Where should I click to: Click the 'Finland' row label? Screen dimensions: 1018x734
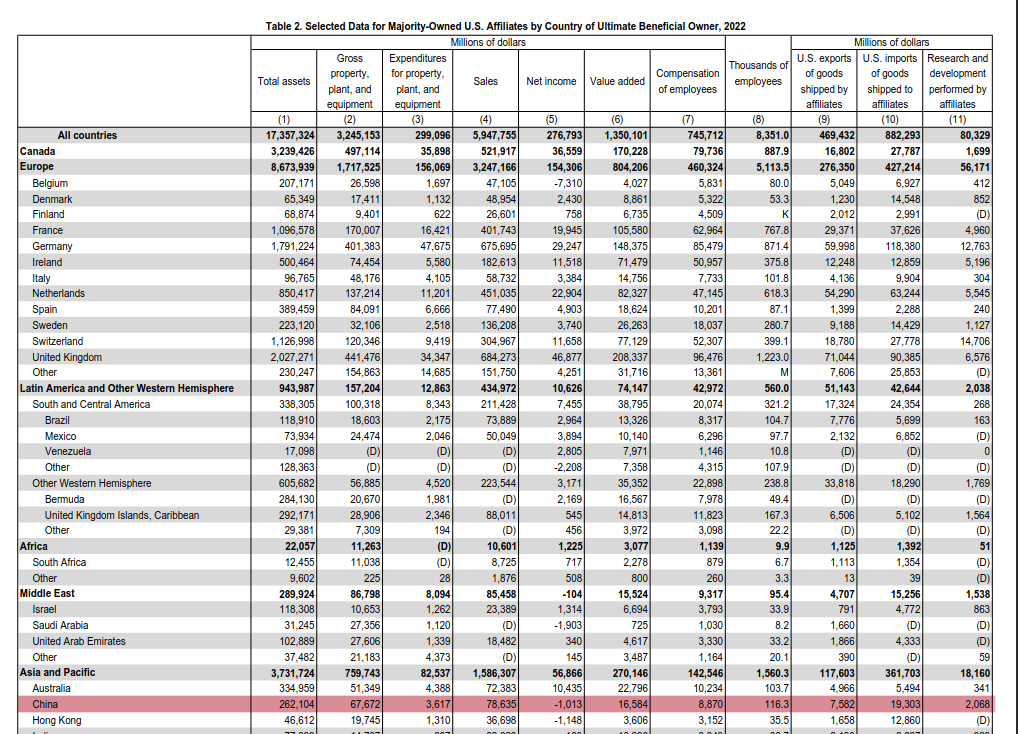coord(48,214)
